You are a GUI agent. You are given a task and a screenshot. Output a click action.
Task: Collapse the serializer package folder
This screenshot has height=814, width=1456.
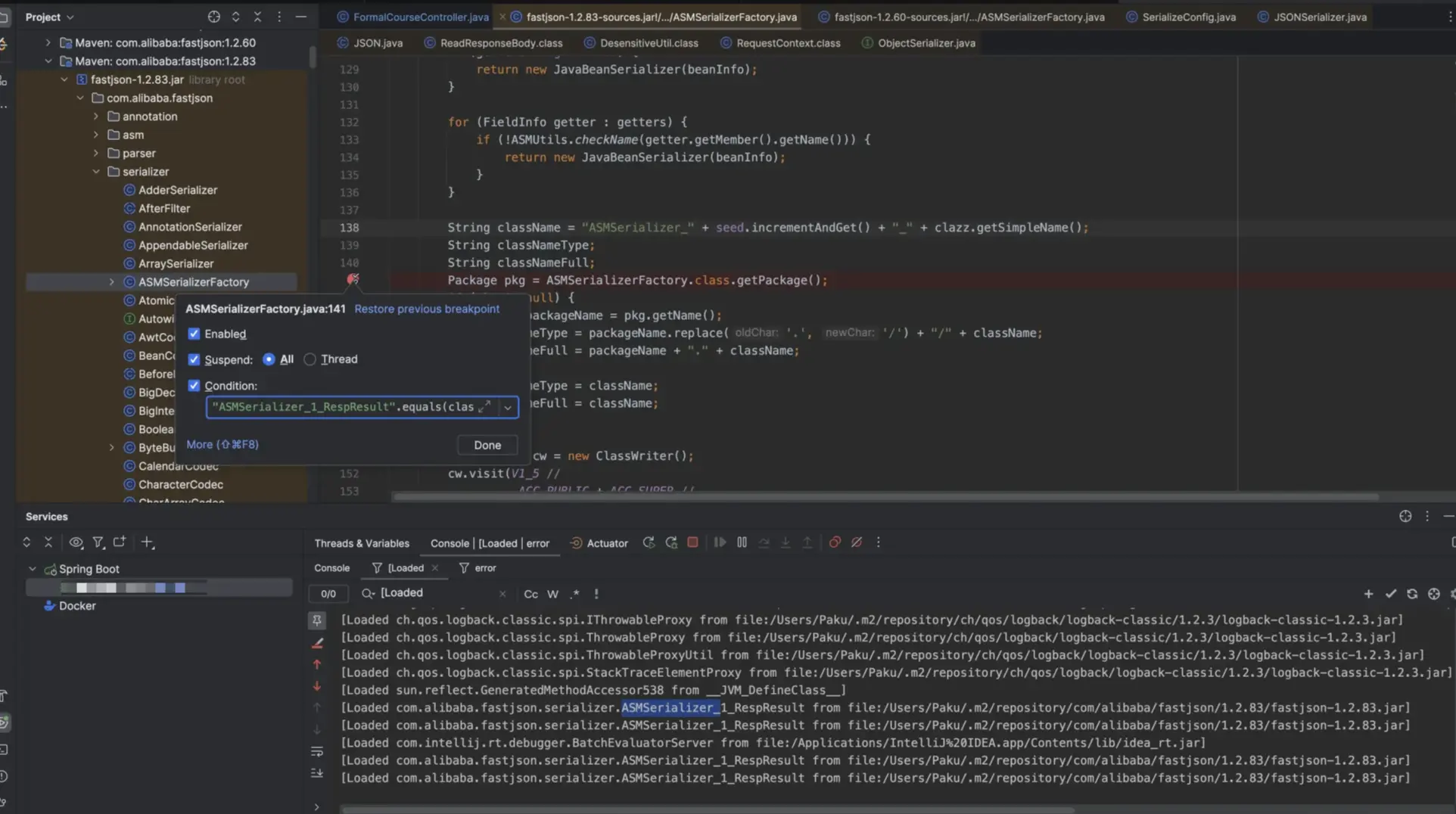96,172
